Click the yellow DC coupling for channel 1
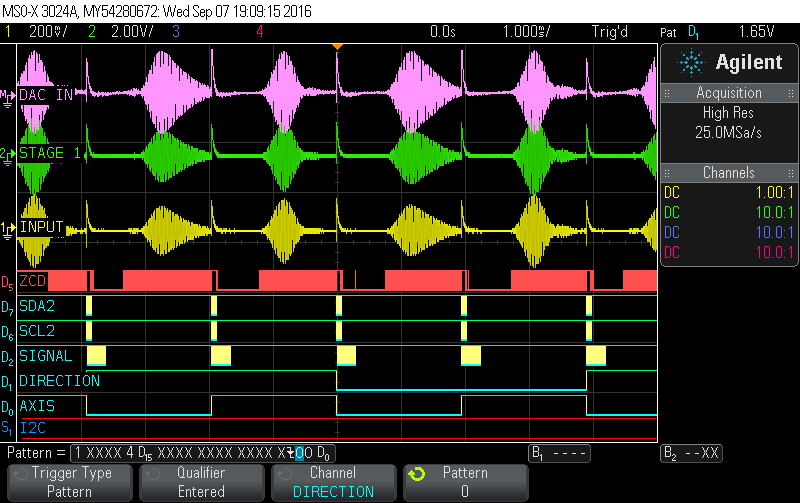The width and height of the screenshot is (800, 503). (672, 192)
